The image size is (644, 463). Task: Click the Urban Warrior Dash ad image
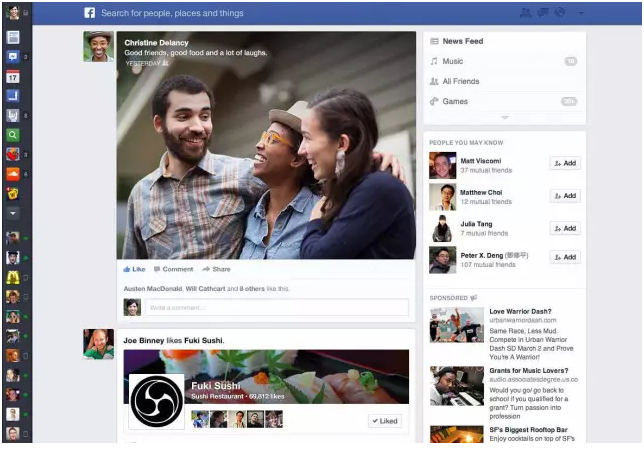pos(457,325)
